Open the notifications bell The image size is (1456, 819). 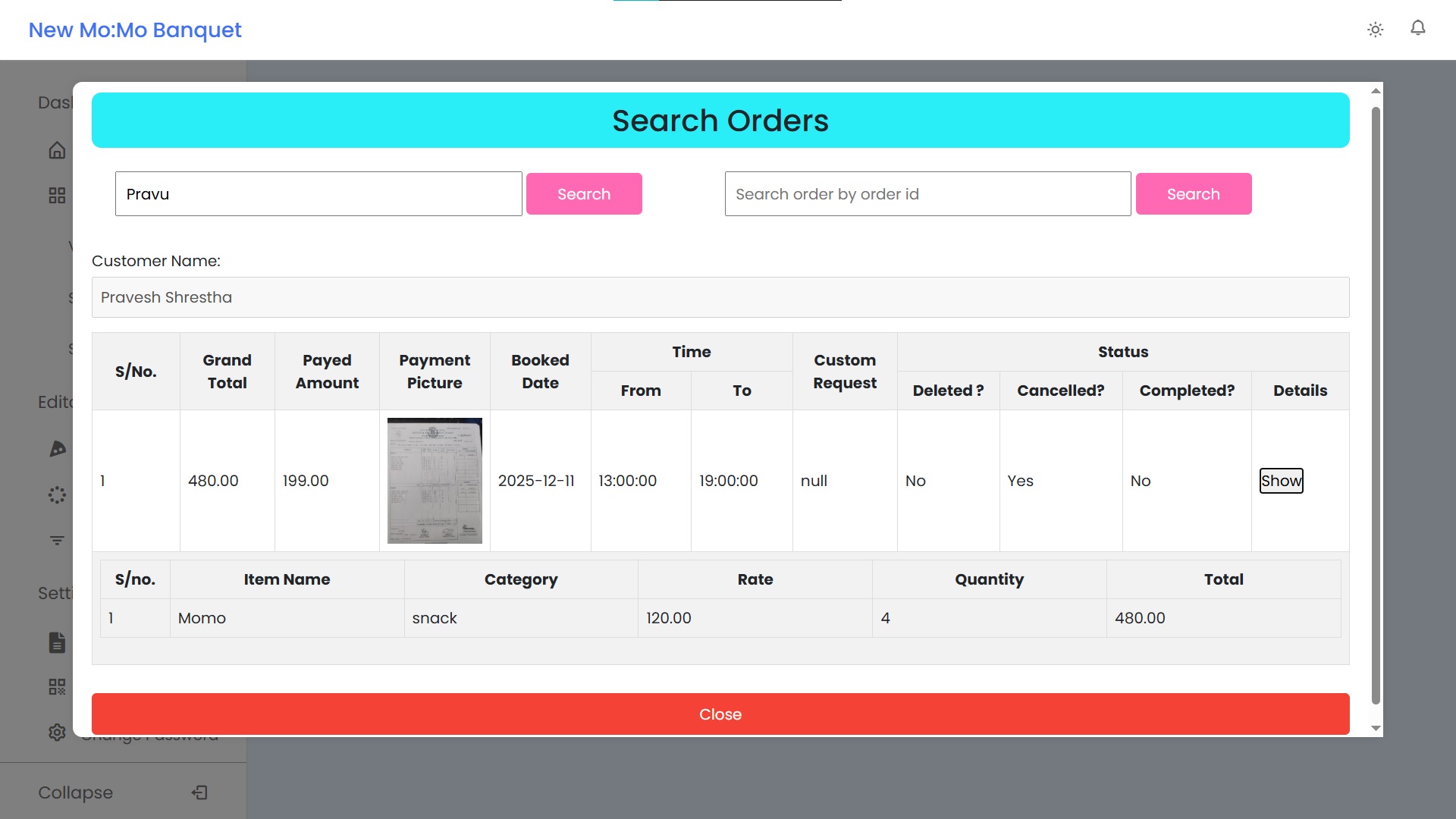pos(1417,28)
